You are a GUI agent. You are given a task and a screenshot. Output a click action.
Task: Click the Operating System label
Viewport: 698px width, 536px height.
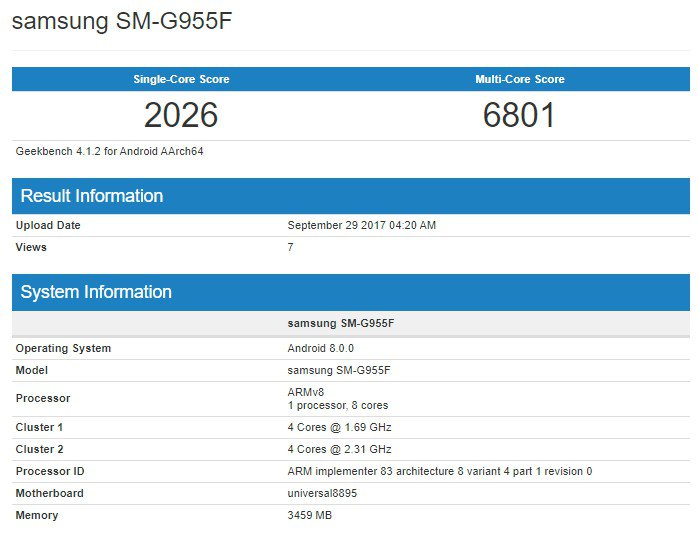tap(63, 348)
